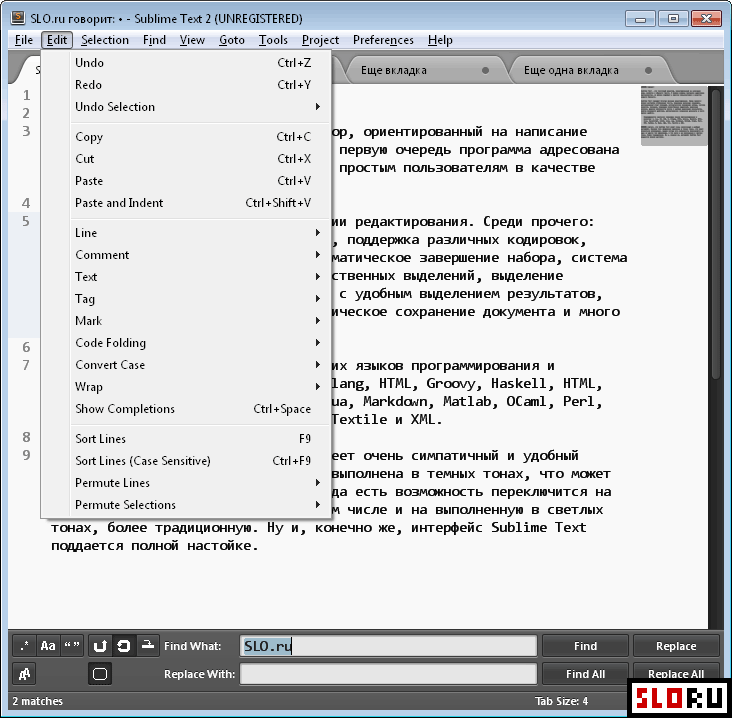732x718 pixels.
Task: Choose Redo from Edit menu
Action: (x=186, y=84)
